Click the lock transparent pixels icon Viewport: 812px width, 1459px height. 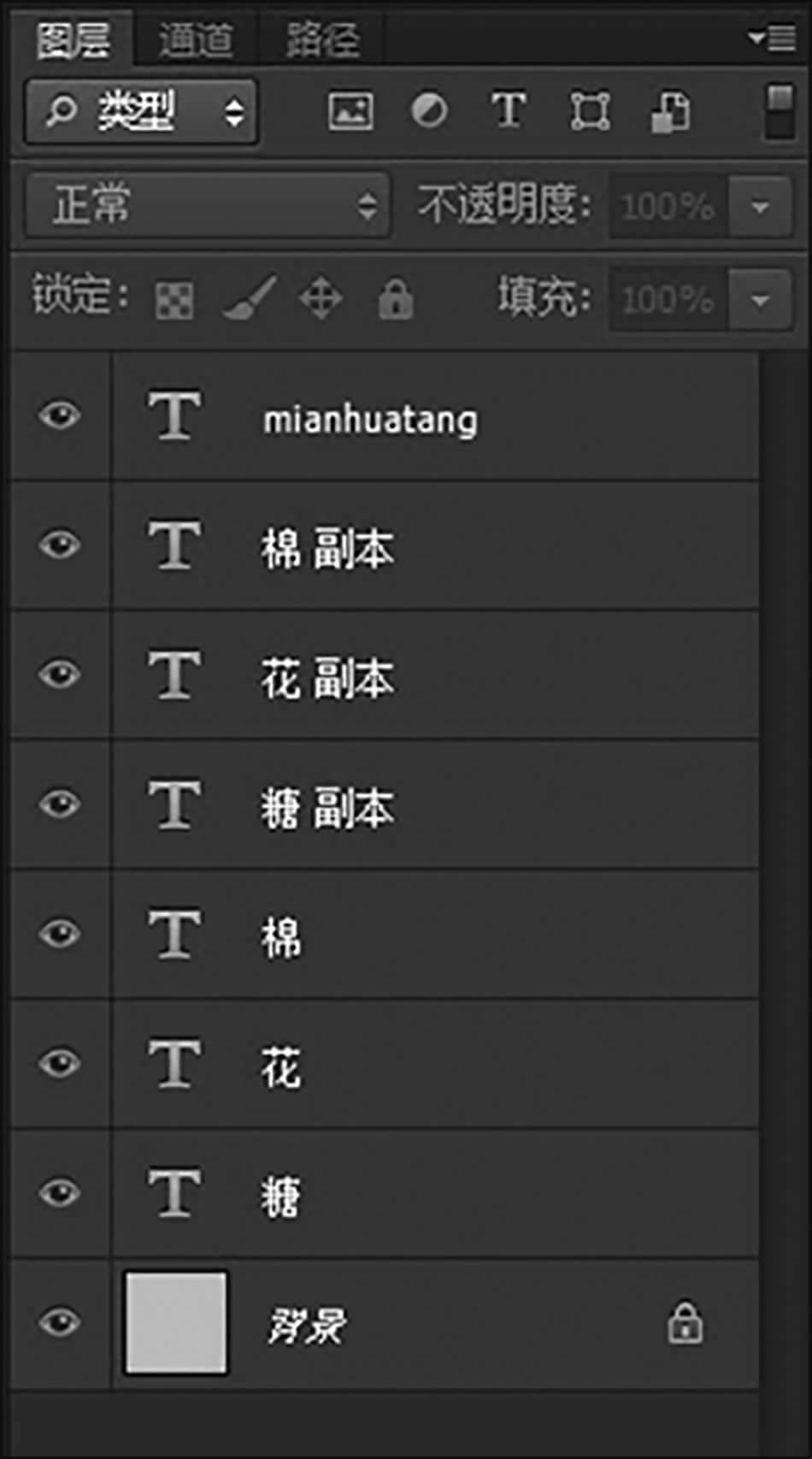point(174,300)
